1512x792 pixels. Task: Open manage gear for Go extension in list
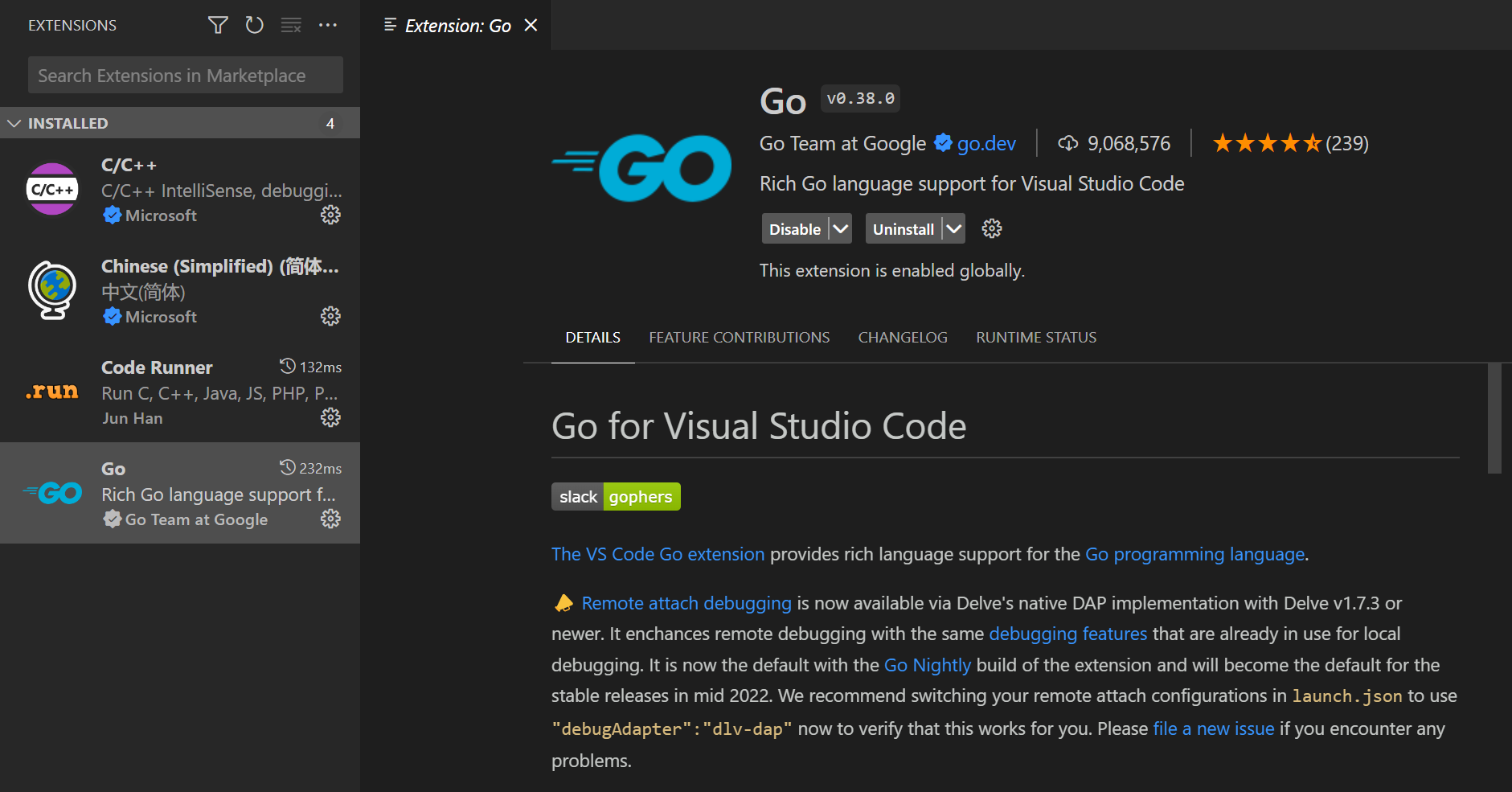click(x=330, y=519)
